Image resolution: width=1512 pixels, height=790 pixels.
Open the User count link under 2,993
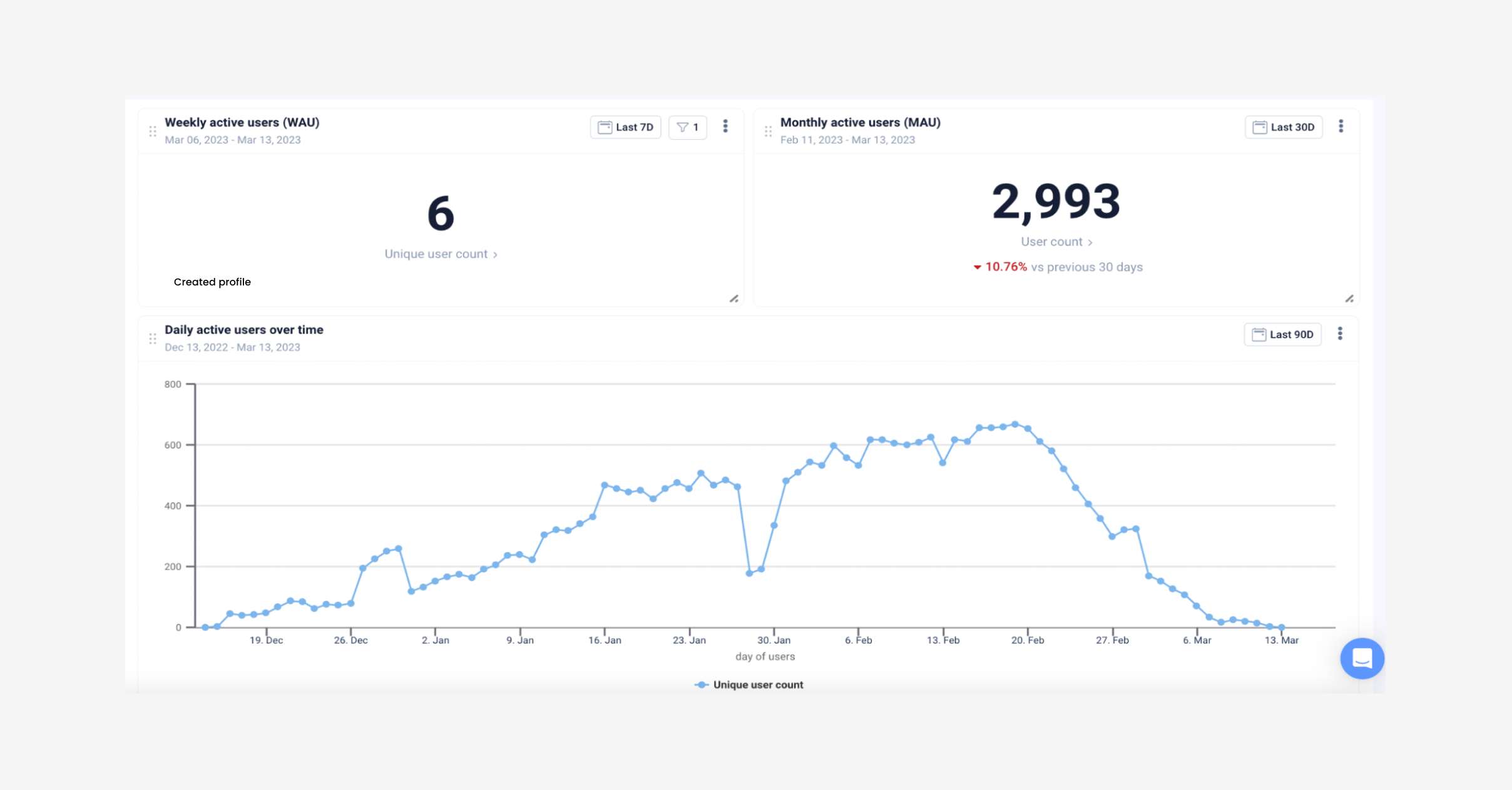[1056, 242]
